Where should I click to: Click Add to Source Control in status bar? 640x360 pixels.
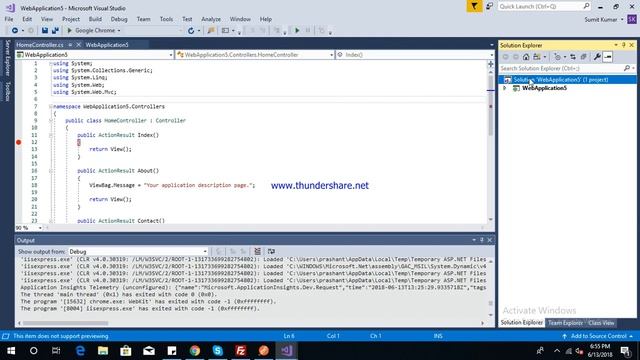tap(598, 336)
